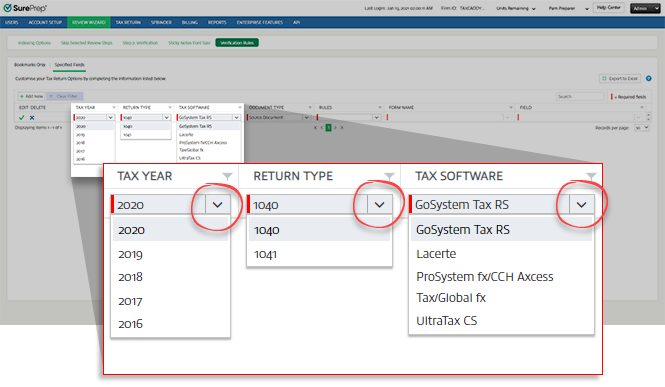665x387 pixels.
Task: Open the ENTERPRISE FEATURES menu
Action: 260,22
